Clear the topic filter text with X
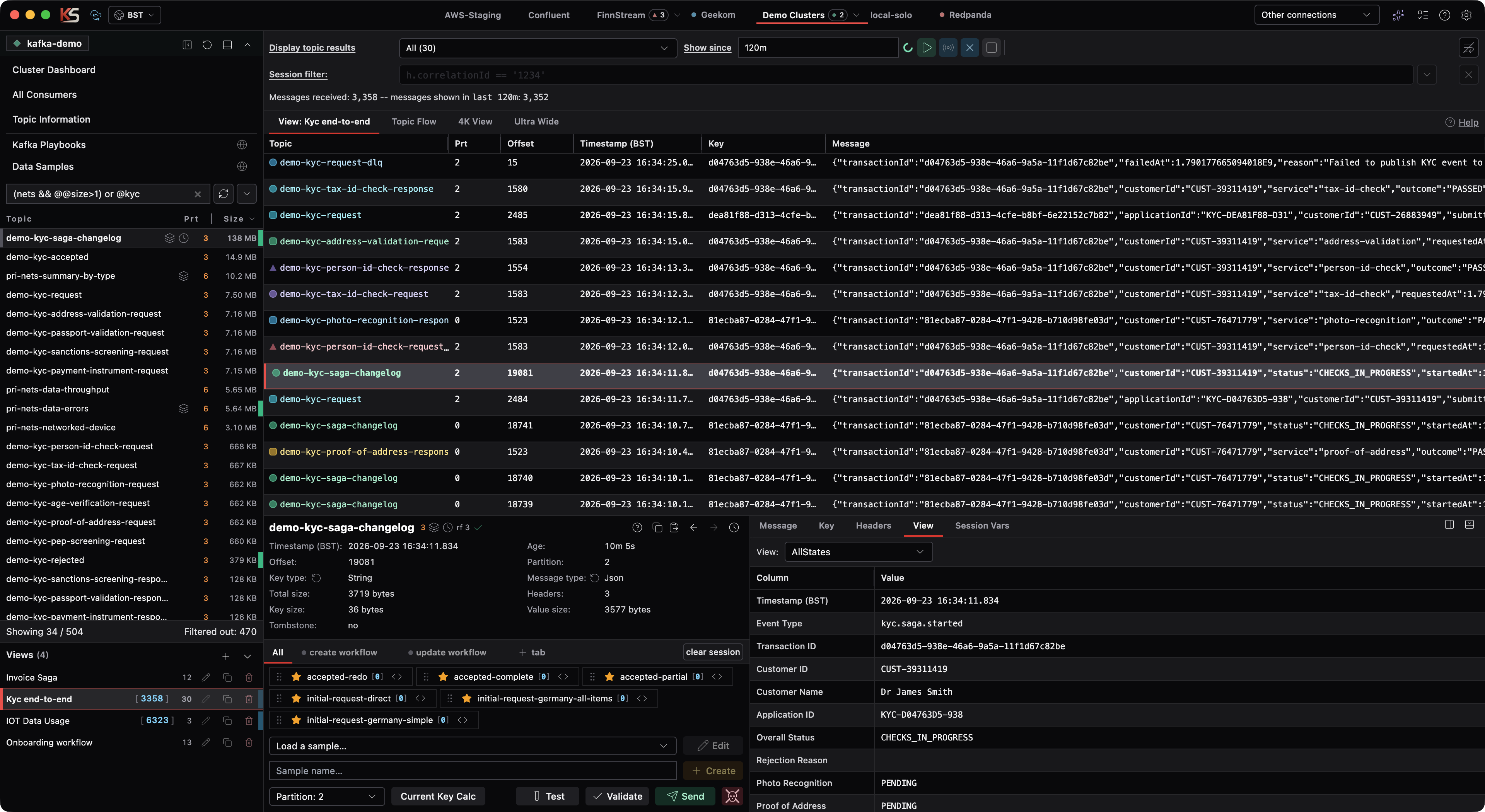1485x812 pixels. point(198,194)
